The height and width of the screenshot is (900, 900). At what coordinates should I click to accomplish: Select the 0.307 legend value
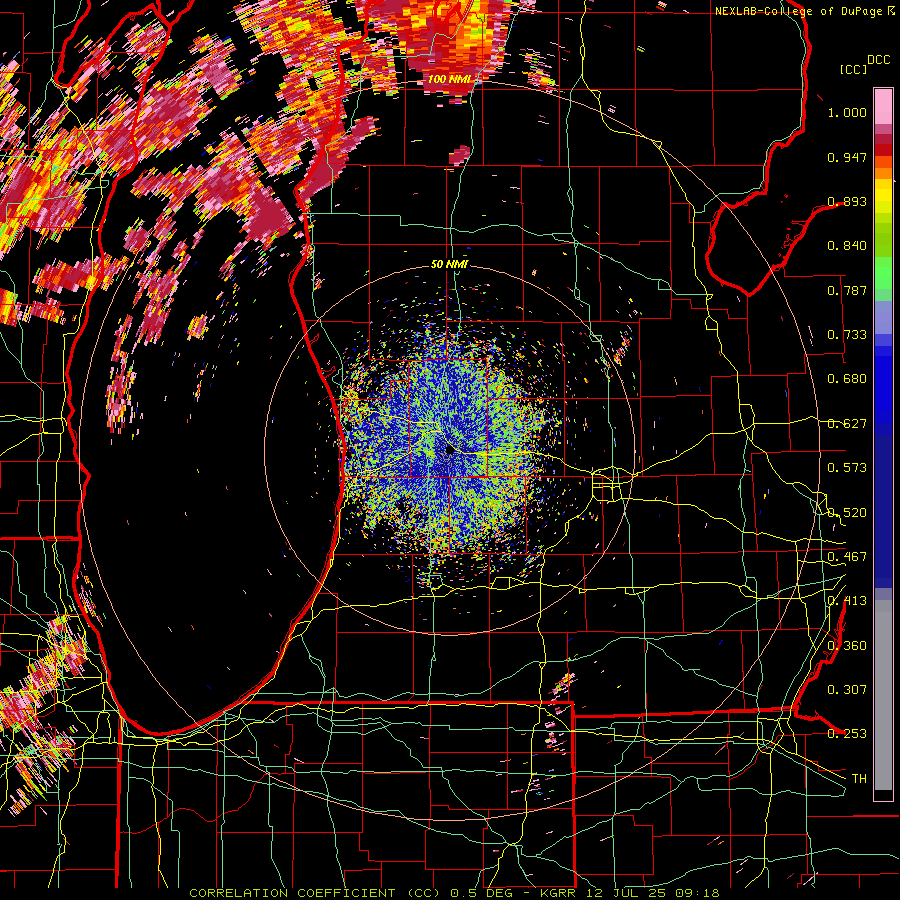click(x=847, y=690)
